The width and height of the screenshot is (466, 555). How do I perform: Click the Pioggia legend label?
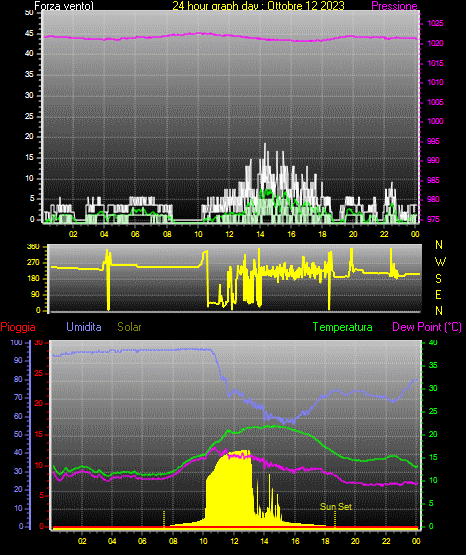pos(18,327)
